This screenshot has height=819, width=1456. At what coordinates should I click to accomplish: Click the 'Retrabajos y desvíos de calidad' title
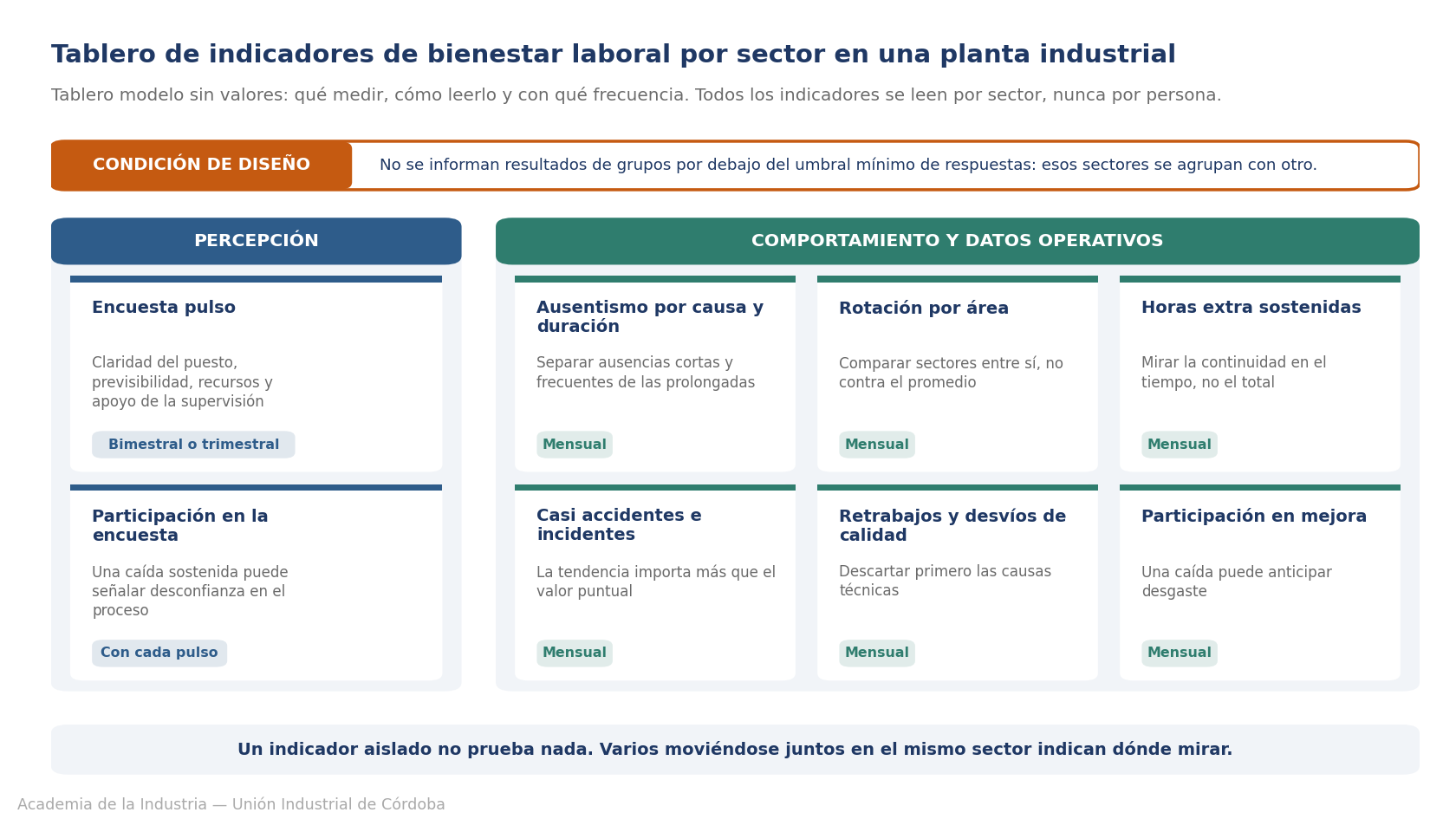[x=952, y=526]
